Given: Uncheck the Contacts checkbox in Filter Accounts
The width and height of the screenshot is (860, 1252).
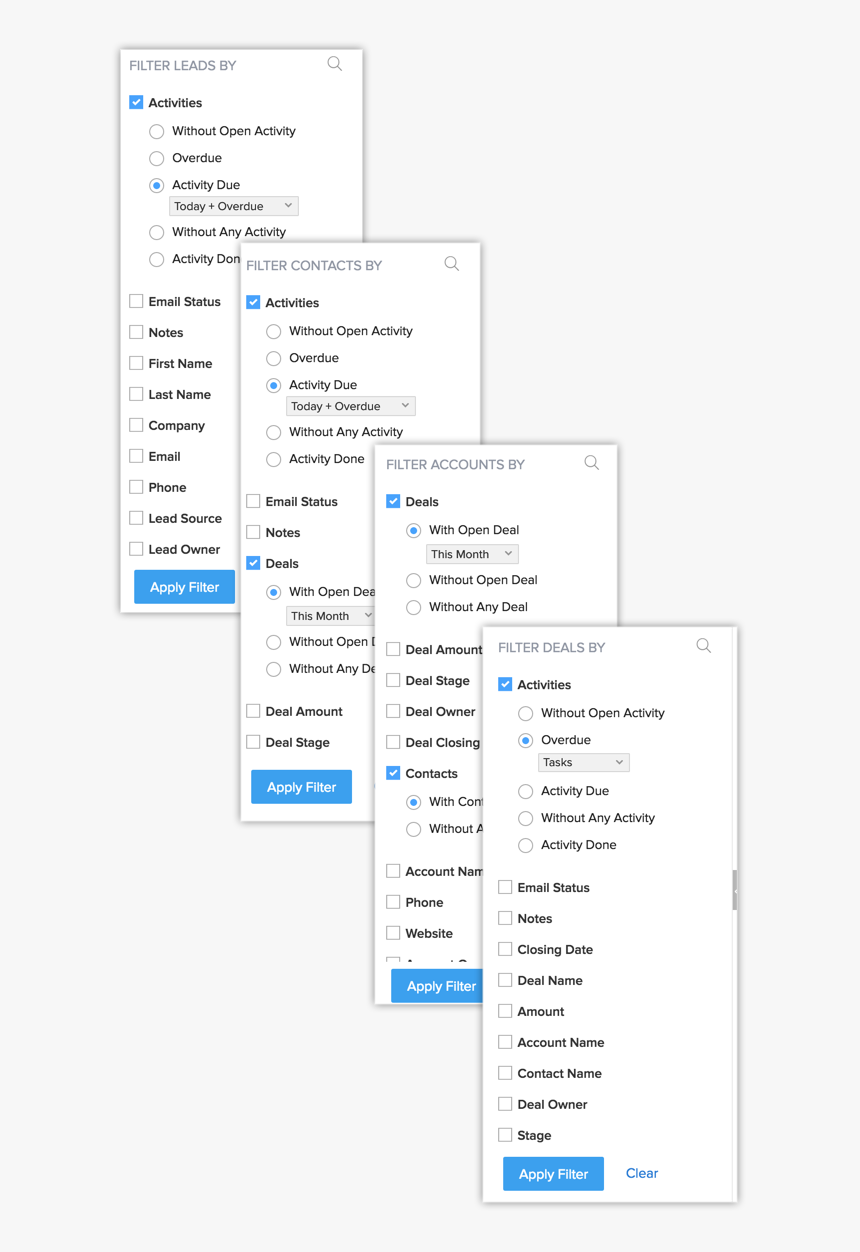Looking at the screenshot, I should click(x=393, y=772).
